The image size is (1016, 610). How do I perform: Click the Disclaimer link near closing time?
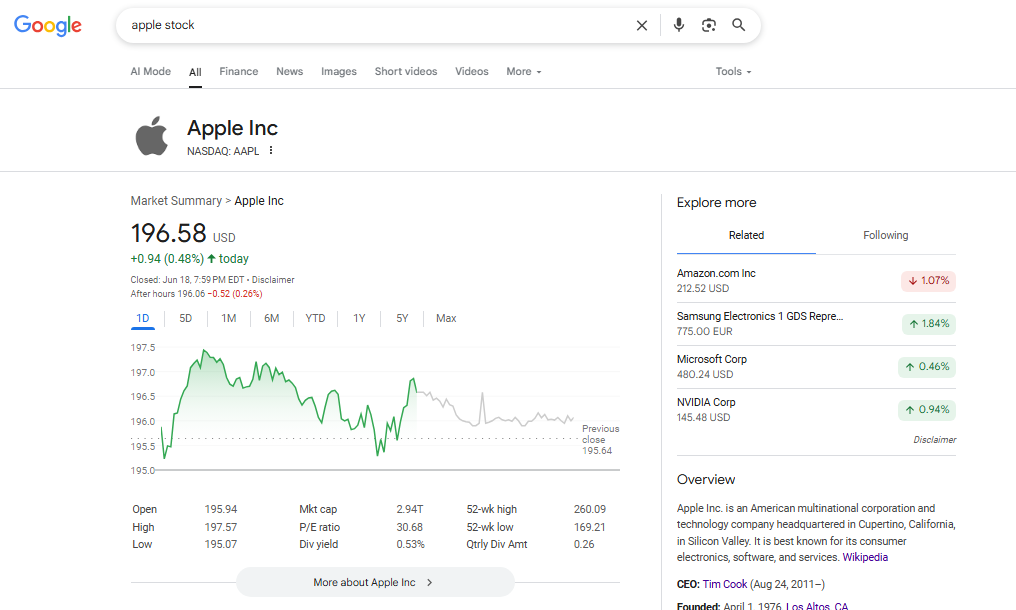pyautogui.click(x=273, y=280)
